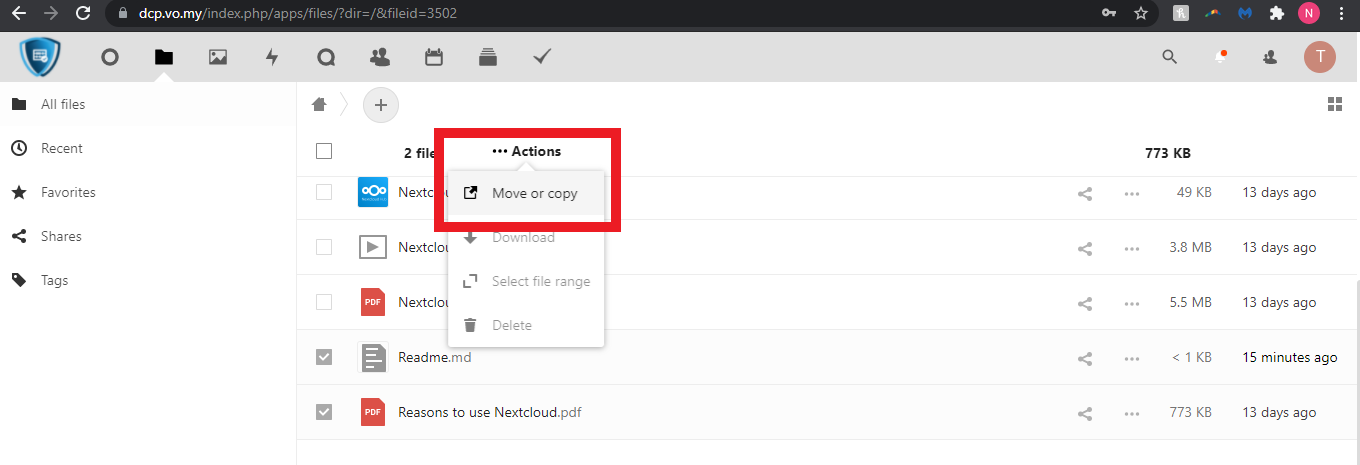Open the Tasks checkmark icon
Screen dimensions: 1360x465
coord(542,58)
